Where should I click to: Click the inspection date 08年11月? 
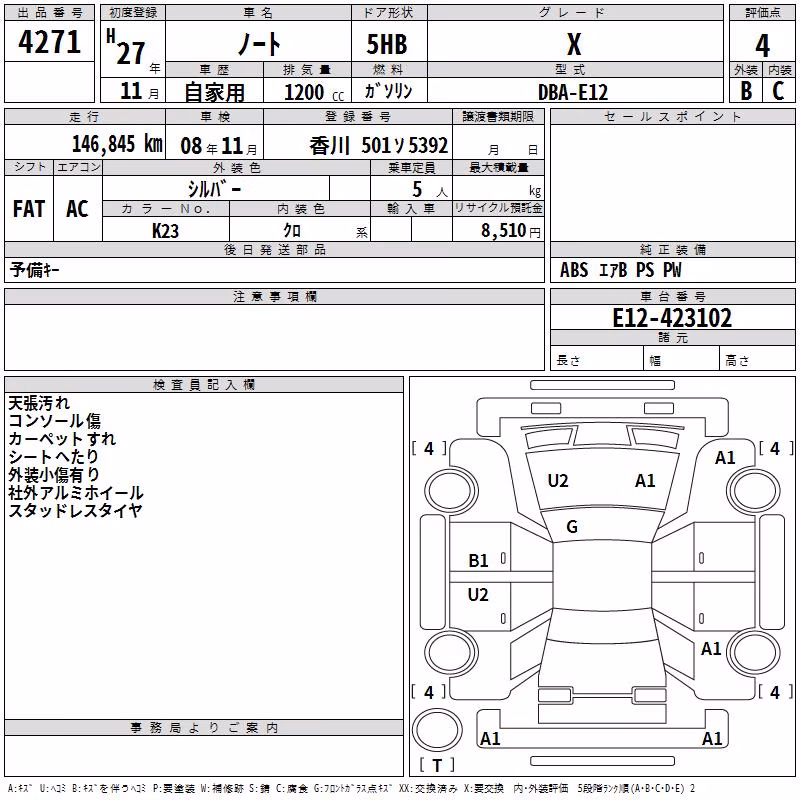coord(219,146)
